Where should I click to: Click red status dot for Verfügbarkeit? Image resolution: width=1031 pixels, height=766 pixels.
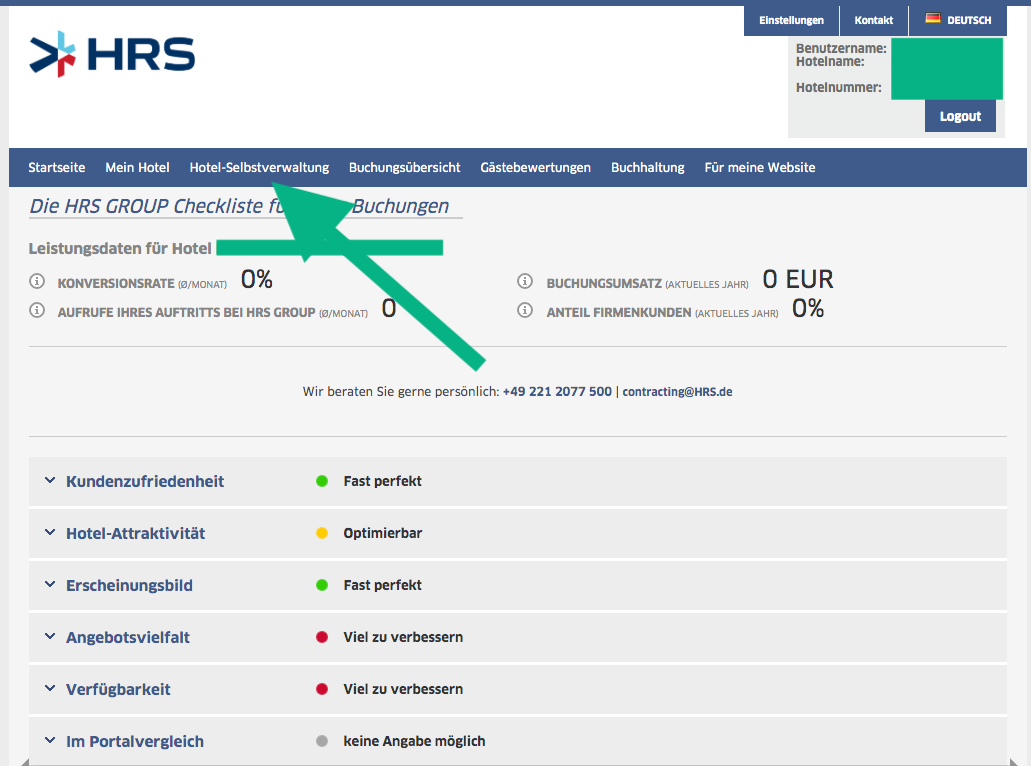pyautogui.click(x=322, y=689)
